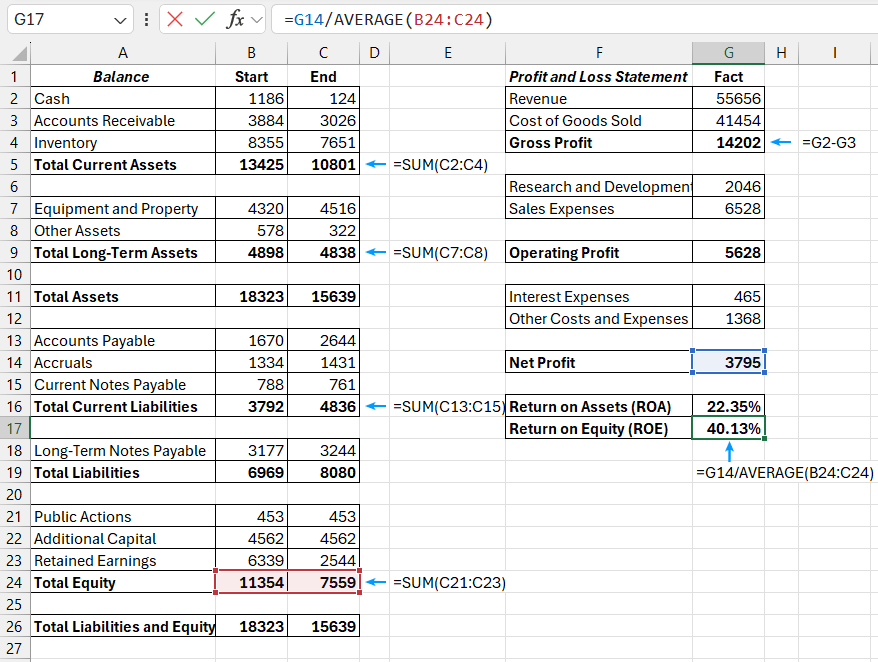Click inside the Name Box showing G17
The height and width of the screenshot is (662, 878).
coord(55,19)
